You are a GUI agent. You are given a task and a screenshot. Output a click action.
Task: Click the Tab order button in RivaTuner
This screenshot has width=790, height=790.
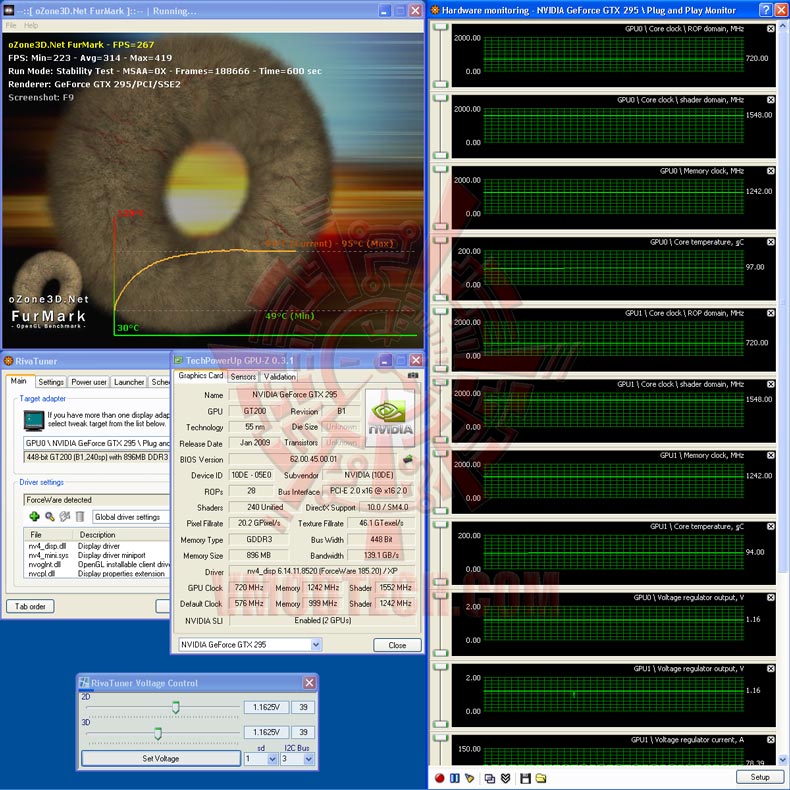click(30, 606)
